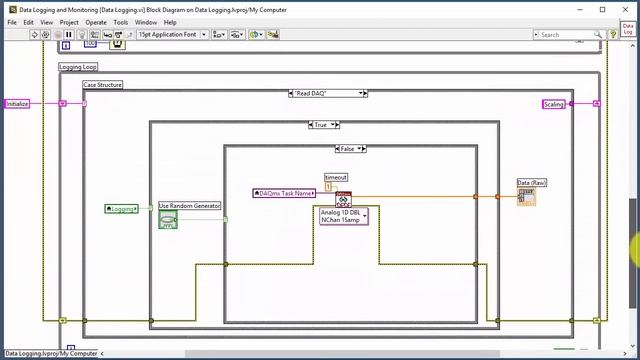This screenshot has width=640, height=360.
Task: Click the timeout constant value 1
Action: (328, 187)
